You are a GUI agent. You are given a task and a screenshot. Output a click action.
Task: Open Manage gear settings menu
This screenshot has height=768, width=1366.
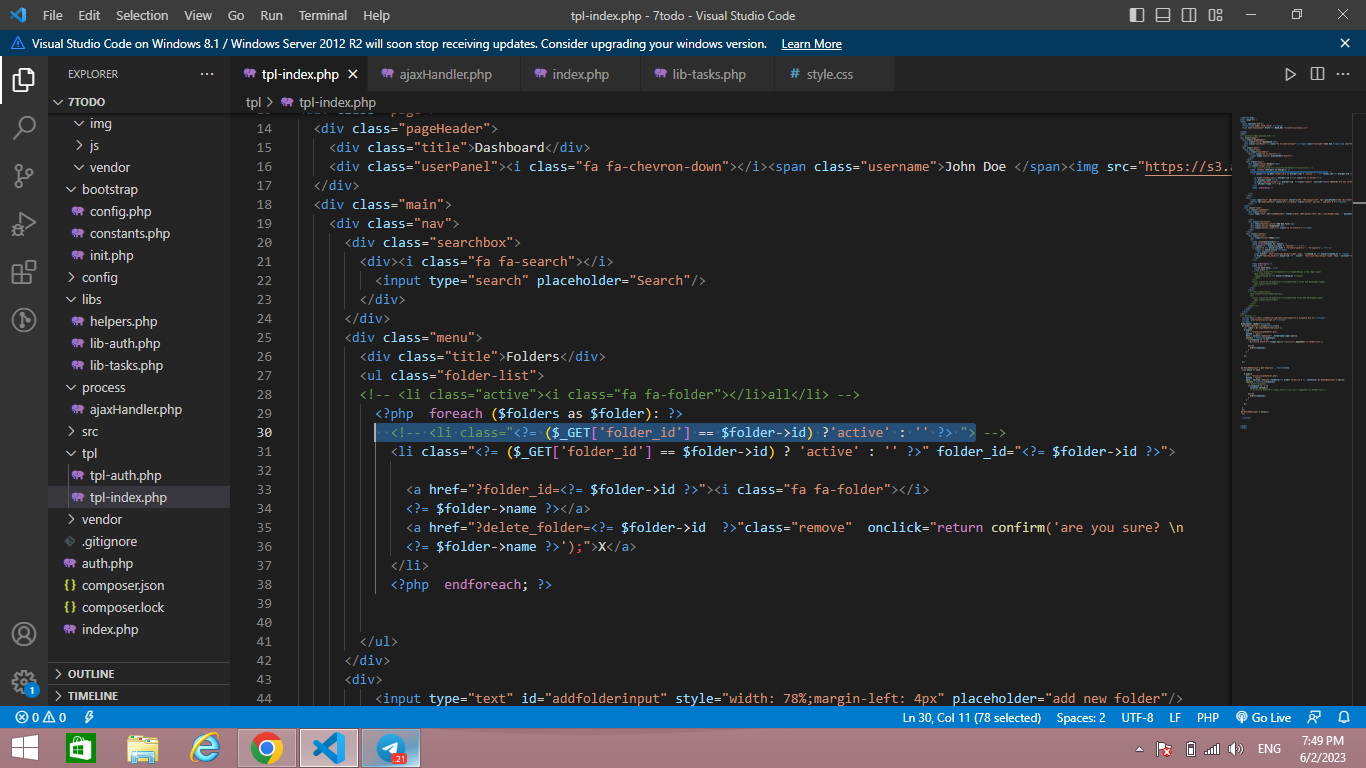coord(24,682)
